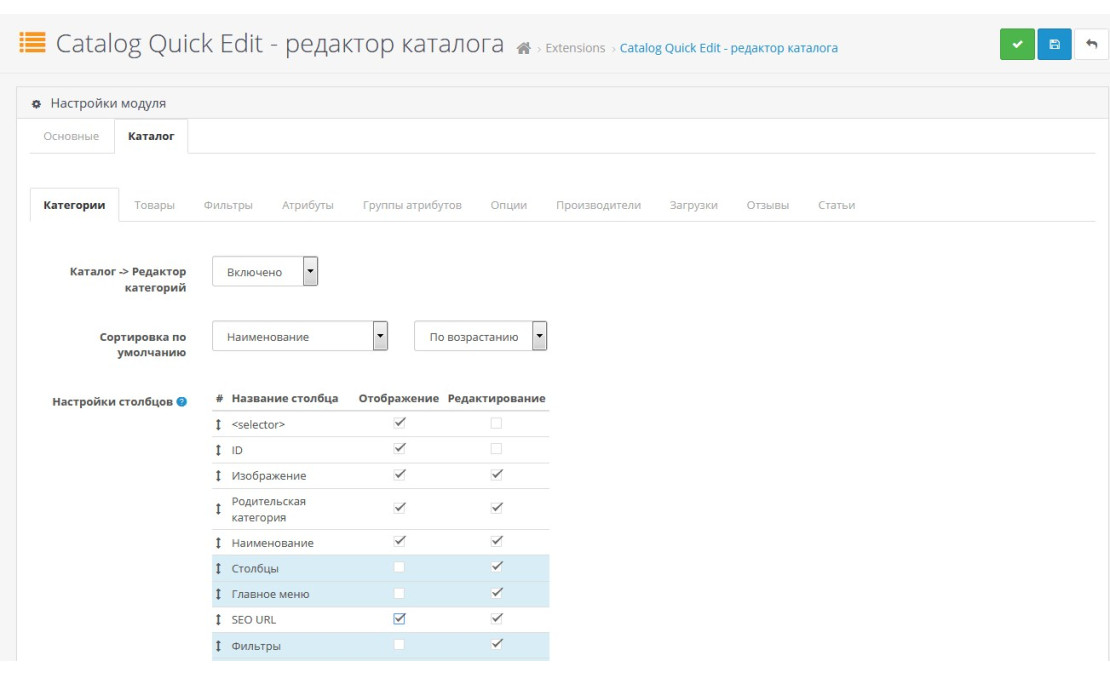Click the back arrow cancel icon
This screenshot has width=1110, height=675.
coord(1091,45)
